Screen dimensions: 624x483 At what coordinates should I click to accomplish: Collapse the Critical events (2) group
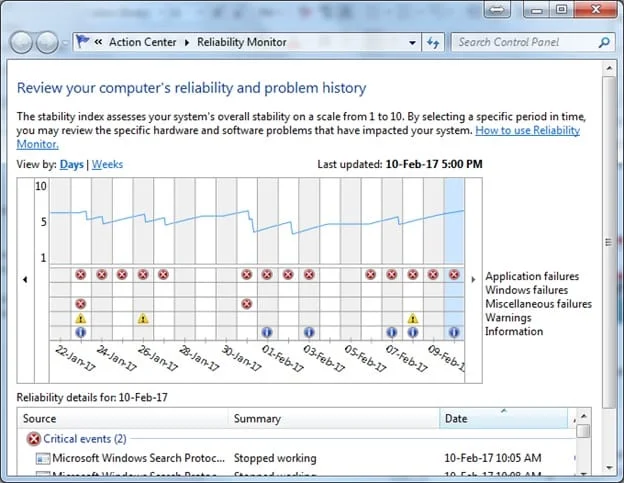(85, 439)
